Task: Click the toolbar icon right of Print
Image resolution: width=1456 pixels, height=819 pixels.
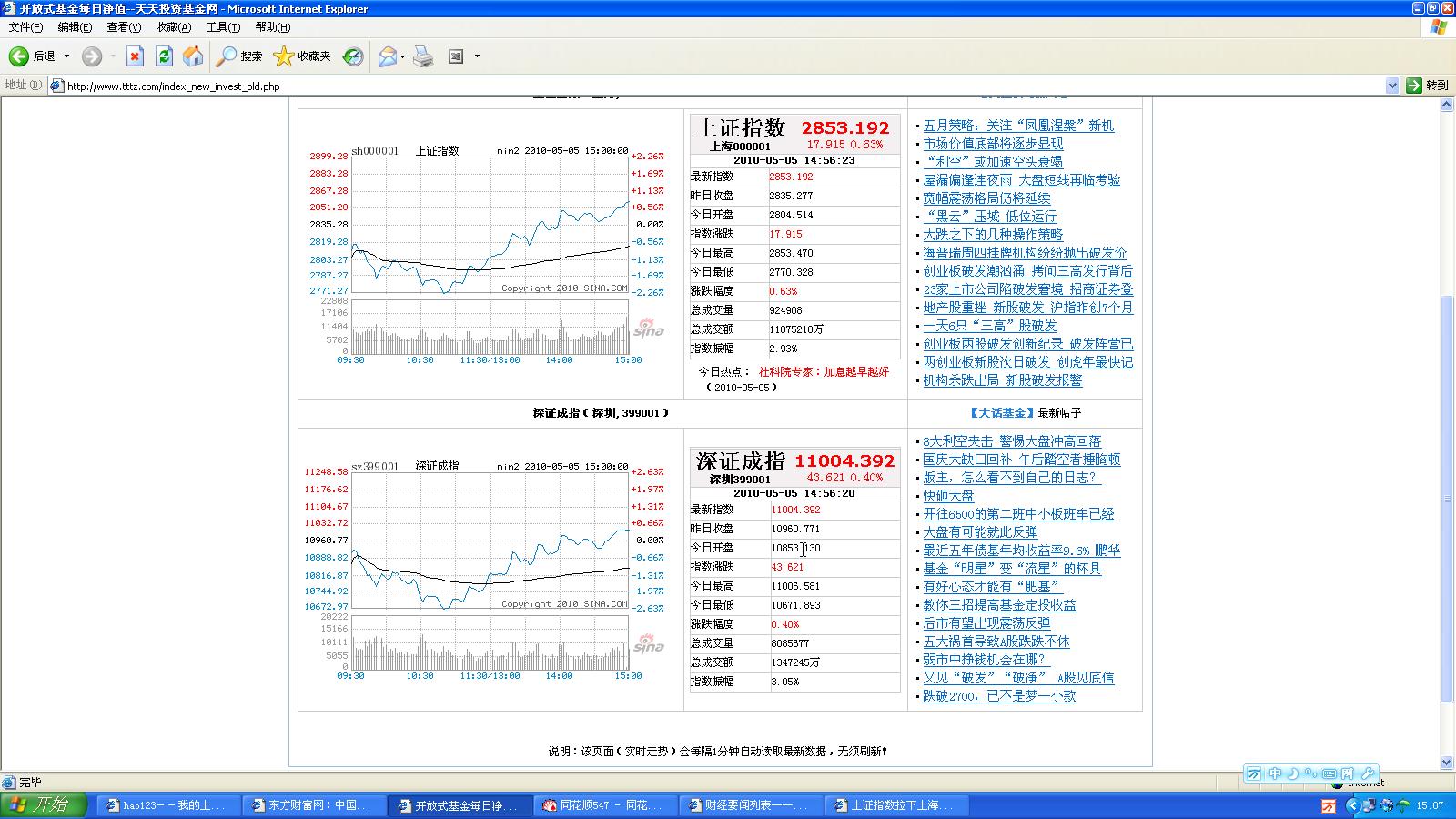Action: (456, 56)
